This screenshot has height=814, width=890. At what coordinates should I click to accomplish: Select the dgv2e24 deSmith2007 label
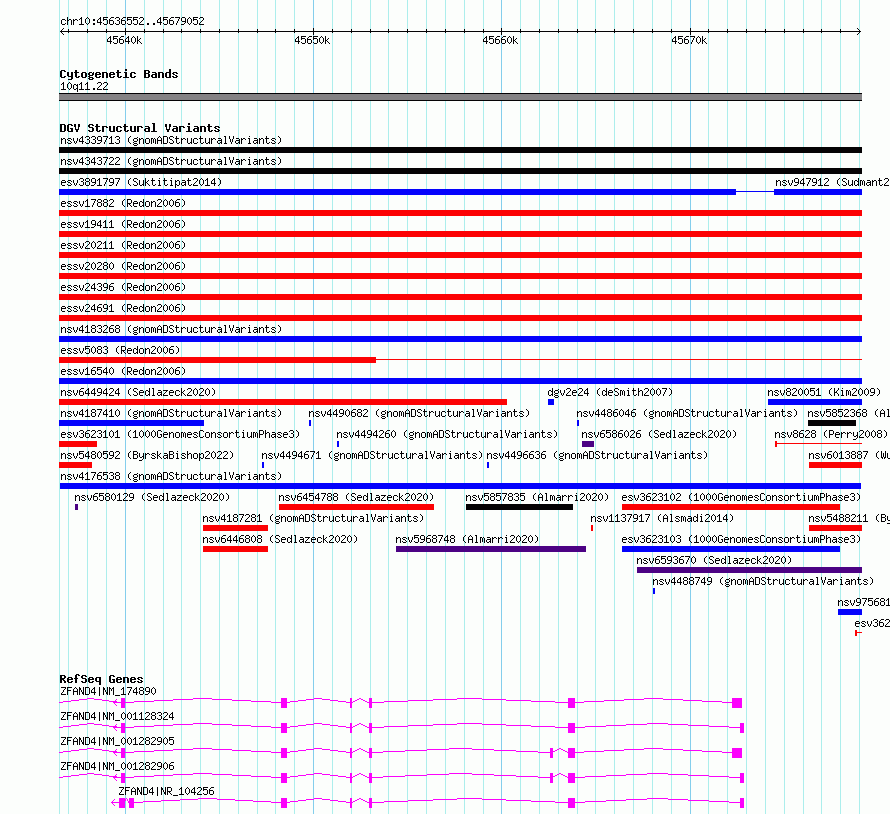(610, 392)
